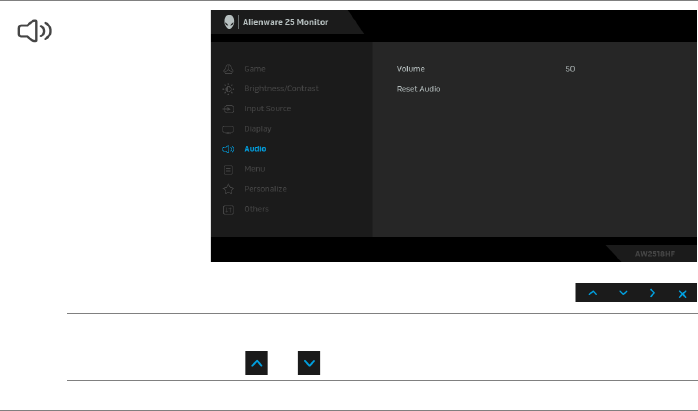Image resolution: width=698 pixels, height=411 pixels.
Task: Click right arrow in OSD control bar
Action: tap(652, 293)
